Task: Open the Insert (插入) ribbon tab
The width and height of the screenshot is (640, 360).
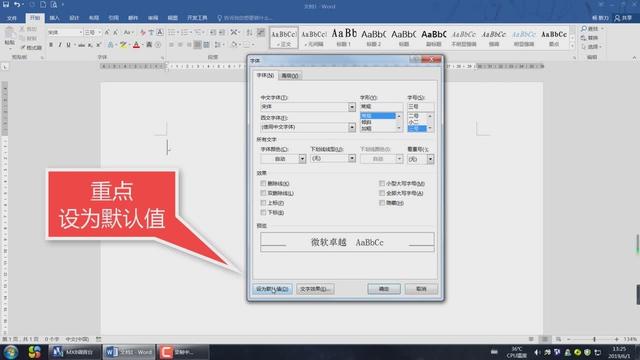Action: 54,18
